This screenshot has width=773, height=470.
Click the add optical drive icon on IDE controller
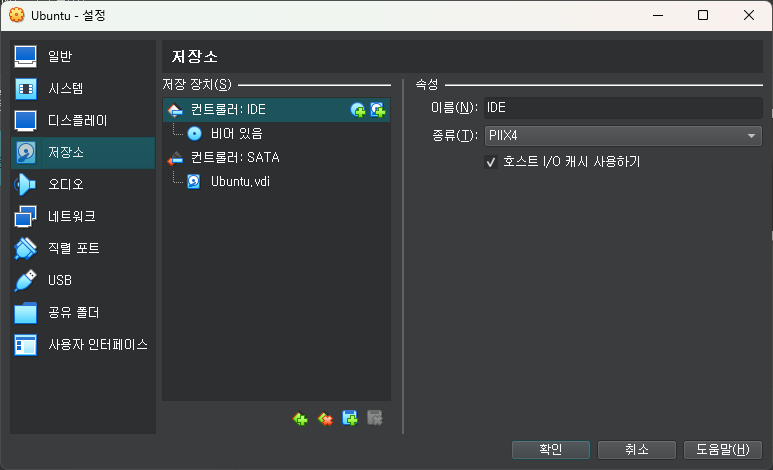[x=358, y=110]
